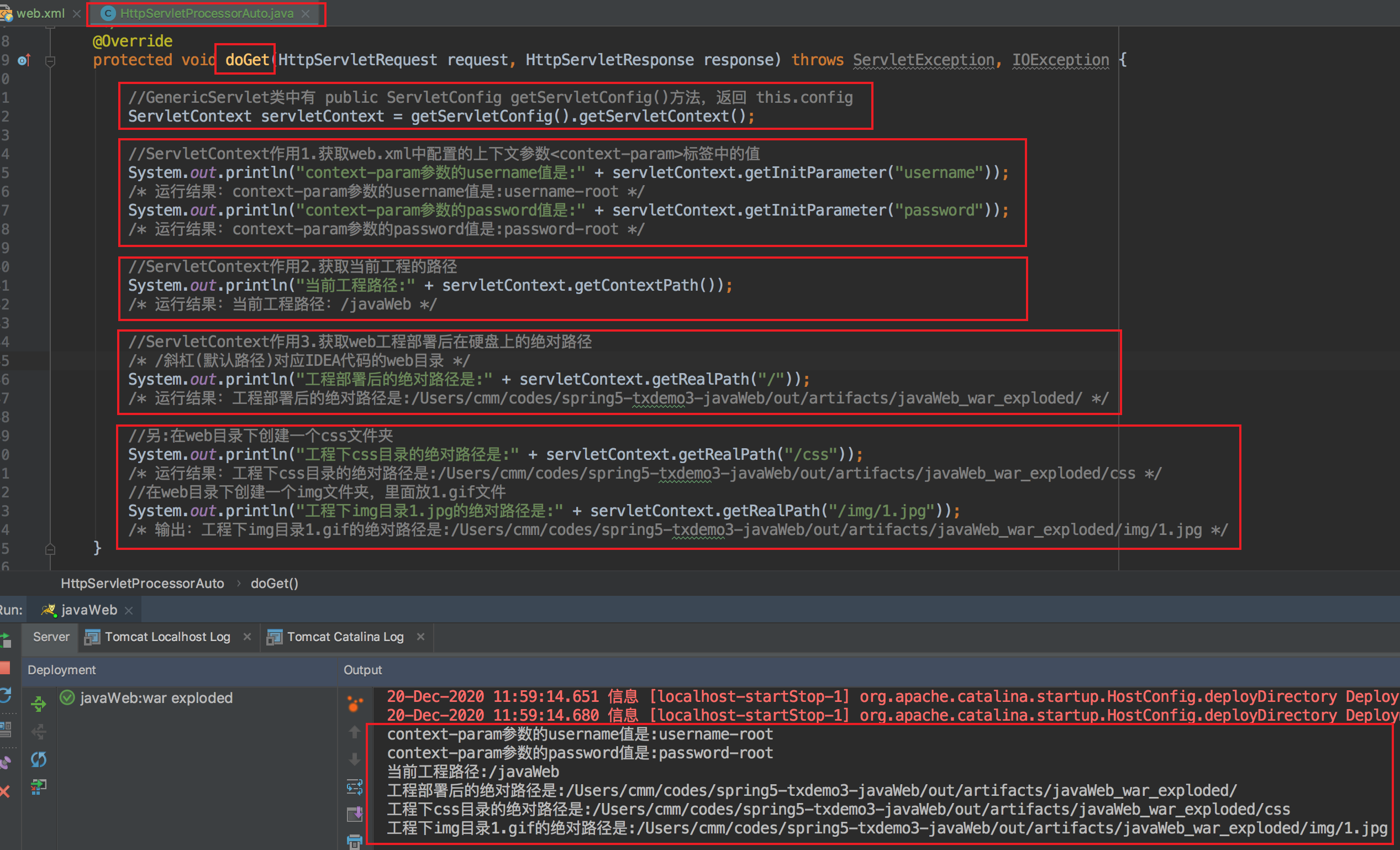The width and height of the screenshot is (1400, 850).
Task: Click the Tomcat orange icon beside output
Action: point(355,704)
